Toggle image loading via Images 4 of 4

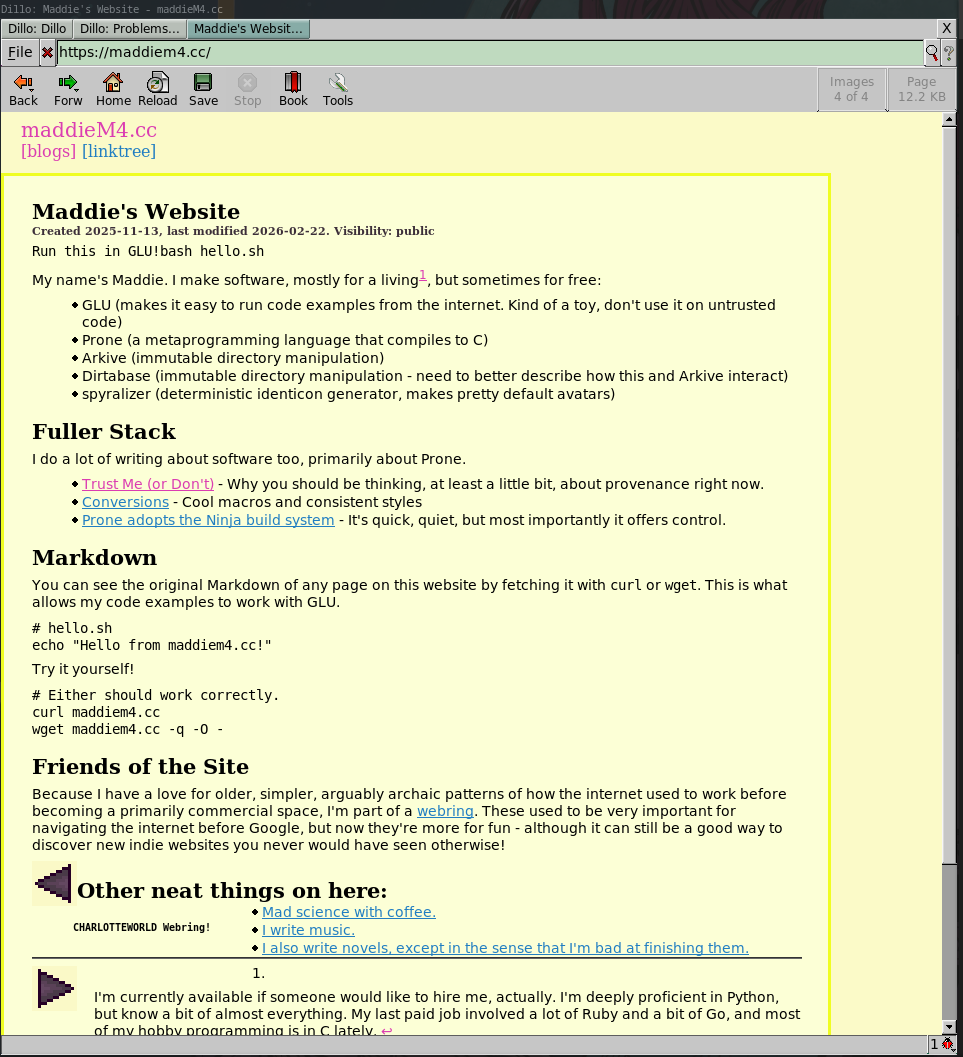click(x=852, y=89)
